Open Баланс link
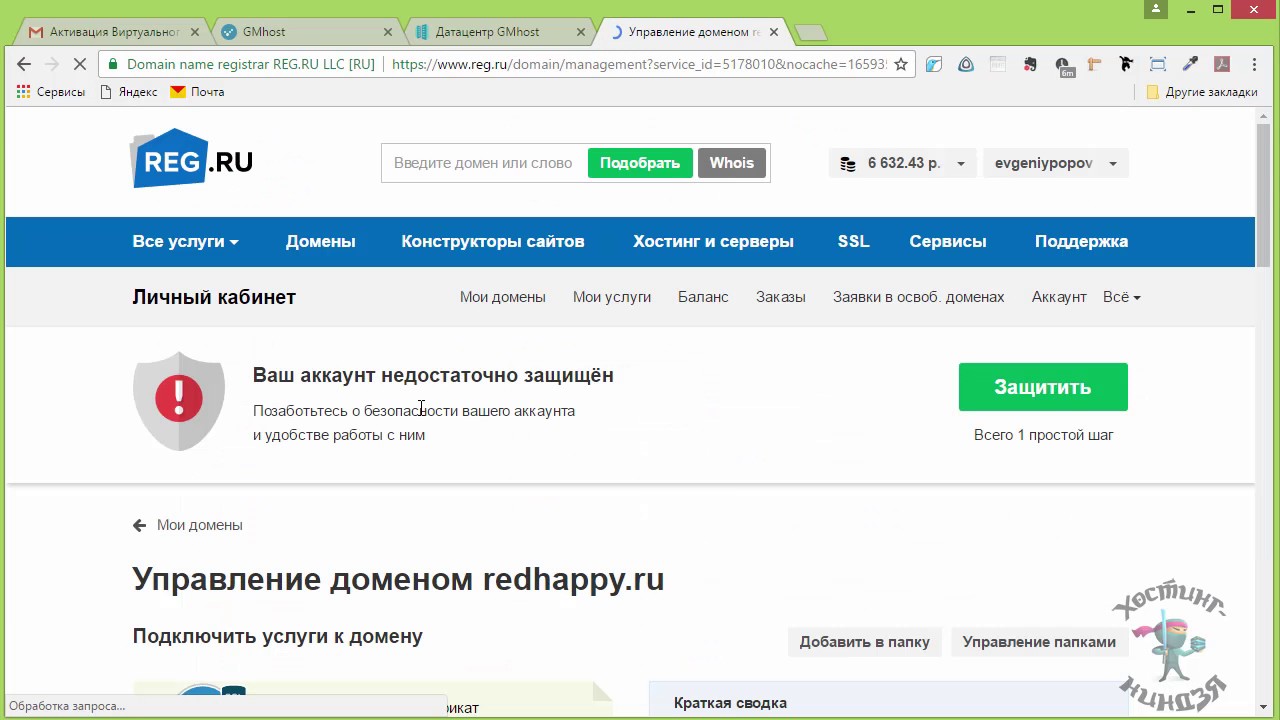The width and height of the screenshot is (1280, 720). 703,297
